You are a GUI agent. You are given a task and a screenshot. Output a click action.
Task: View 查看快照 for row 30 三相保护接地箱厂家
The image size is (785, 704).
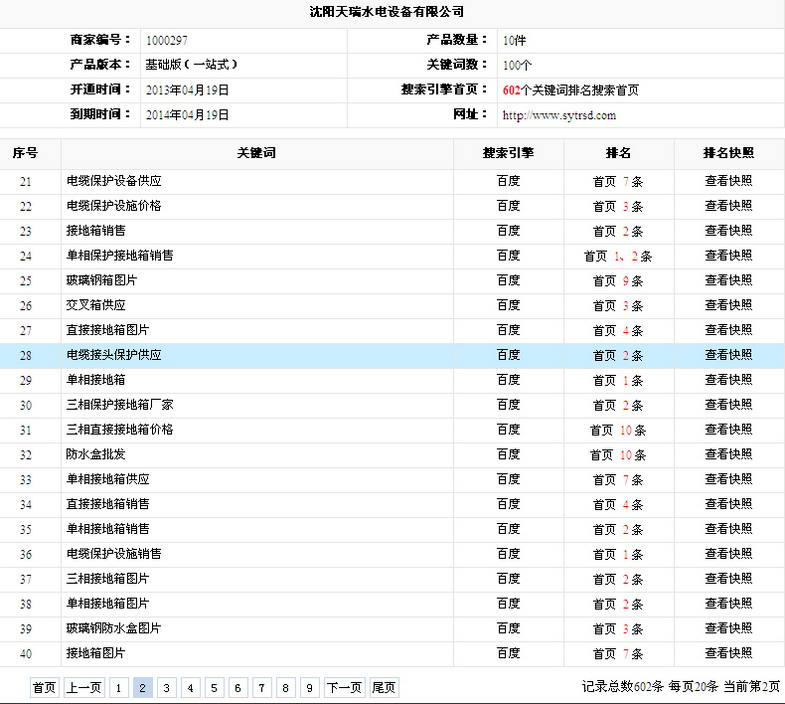click(x=728, y=405)
